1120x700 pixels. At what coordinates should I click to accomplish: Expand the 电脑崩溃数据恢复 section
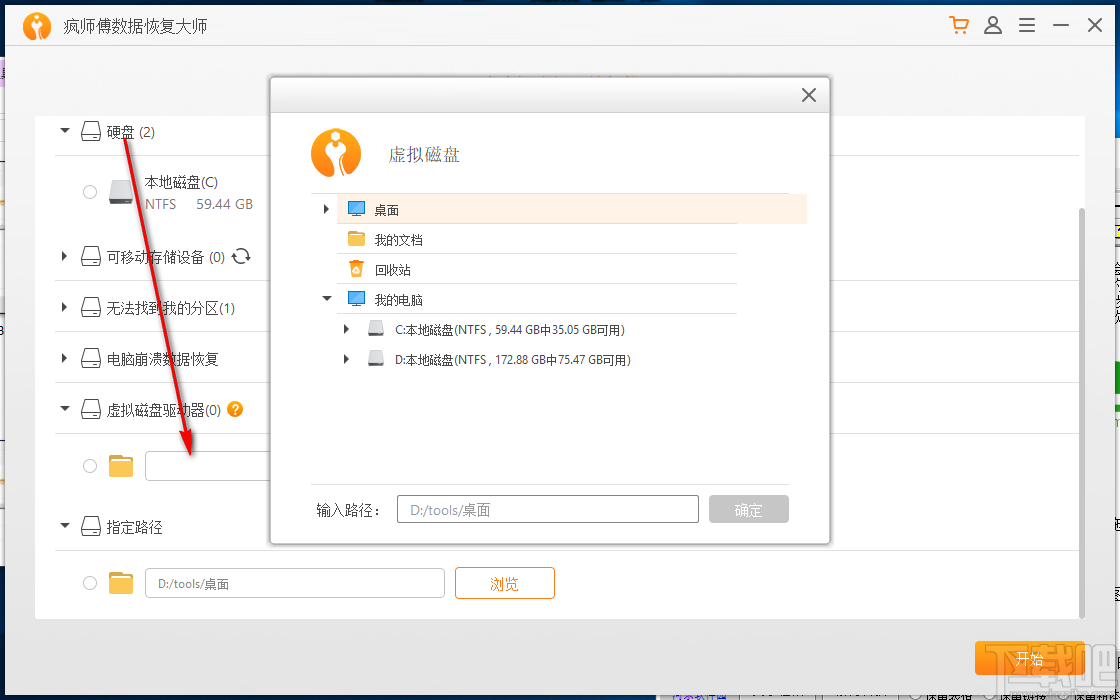click(65, 358)
